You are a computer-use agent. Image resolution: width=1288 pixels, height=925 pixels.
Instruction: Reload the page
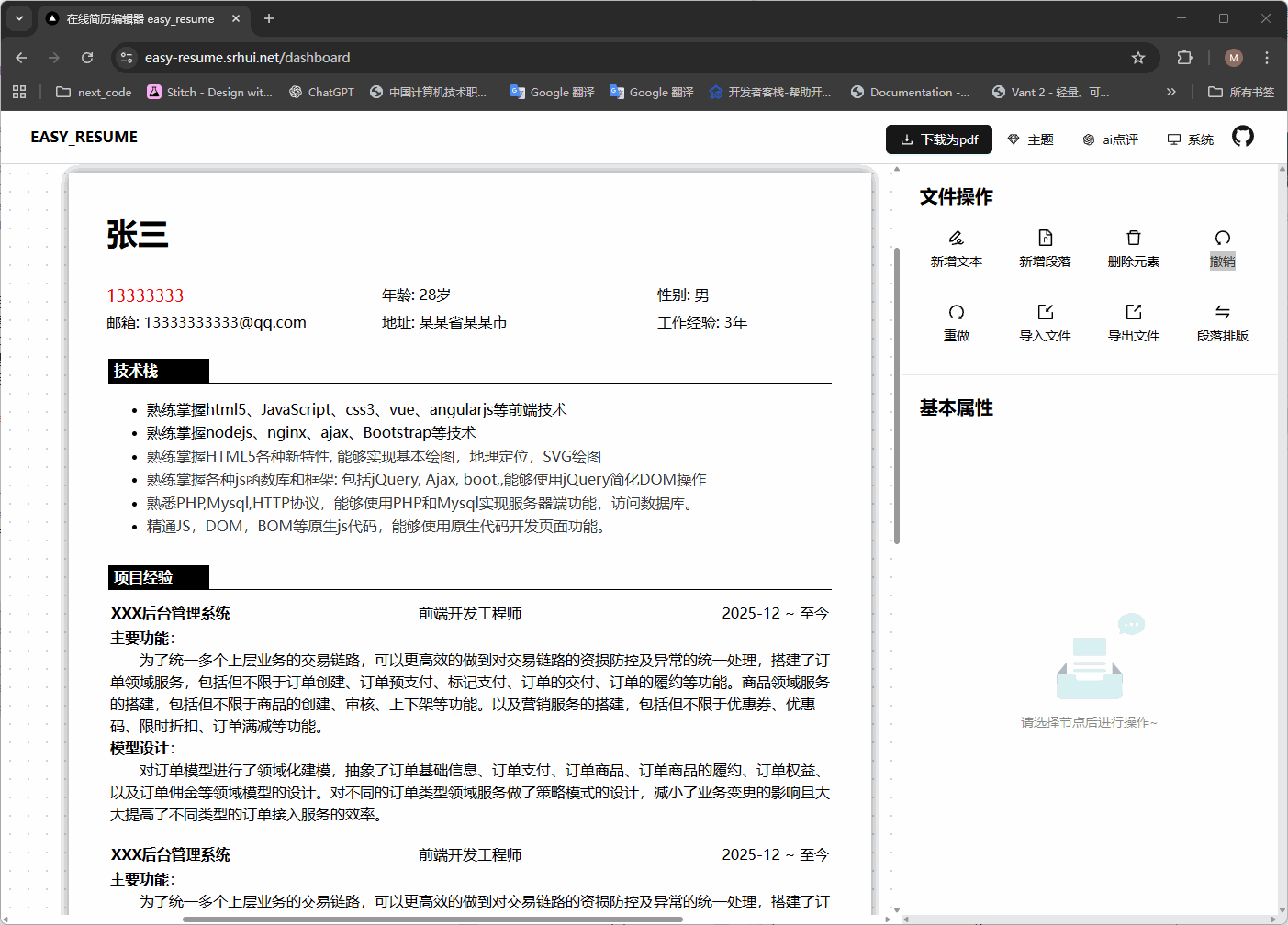[x=87, y=58]
